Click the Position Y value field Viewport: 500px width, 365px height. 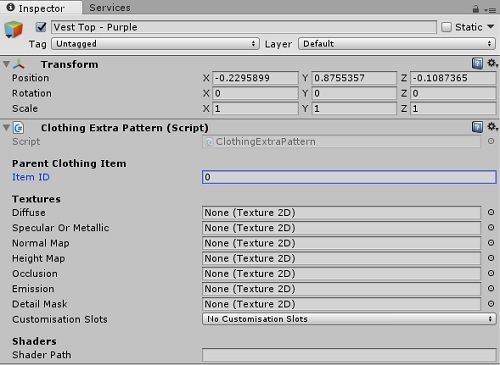coord(354,78)
